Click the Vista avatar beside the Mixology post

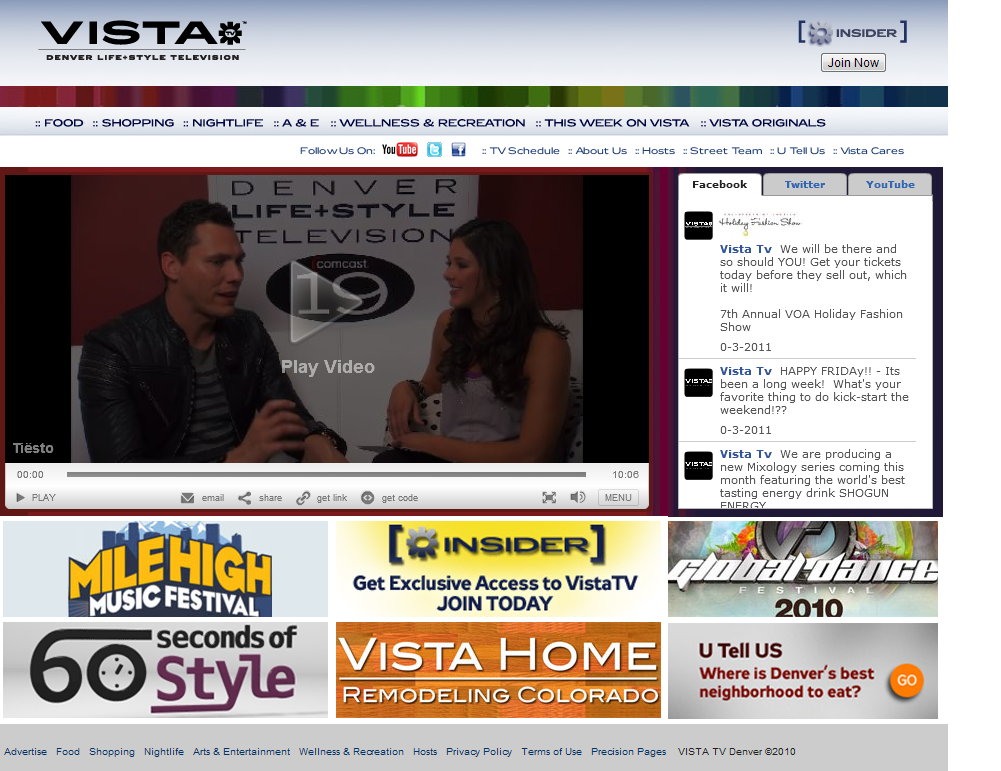tap(698, 465)
